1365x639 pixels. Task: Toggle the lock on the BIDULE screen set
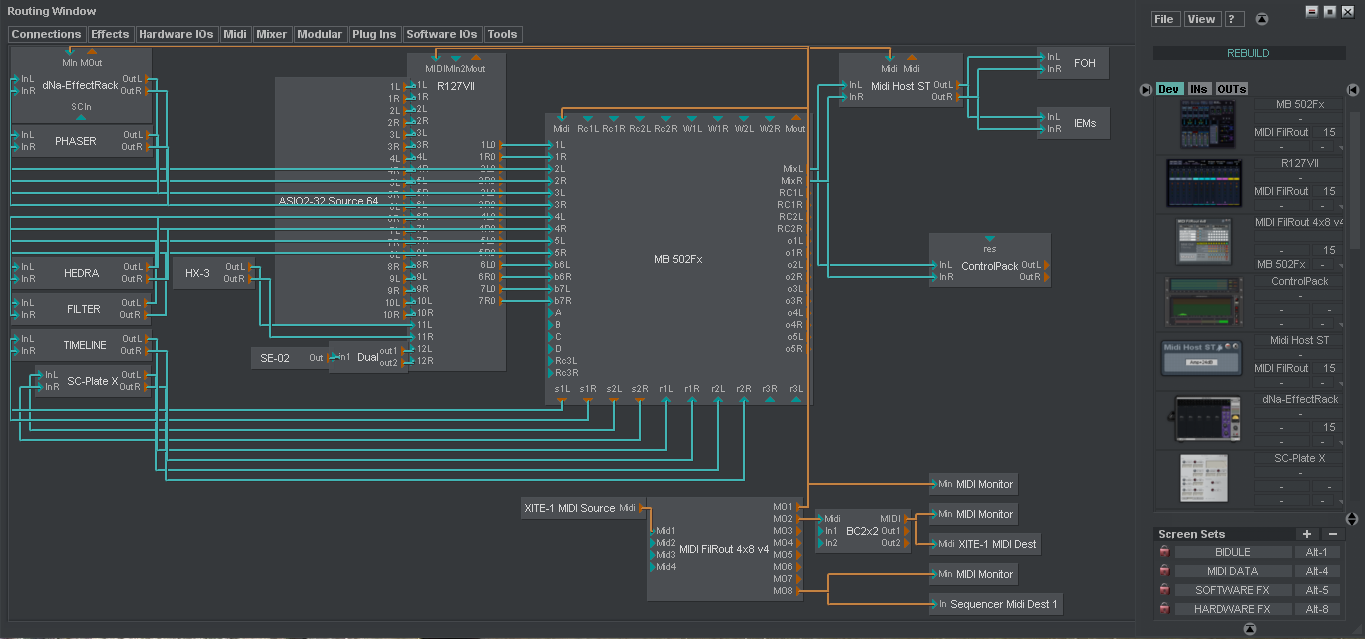click(x=1164, y=551)
